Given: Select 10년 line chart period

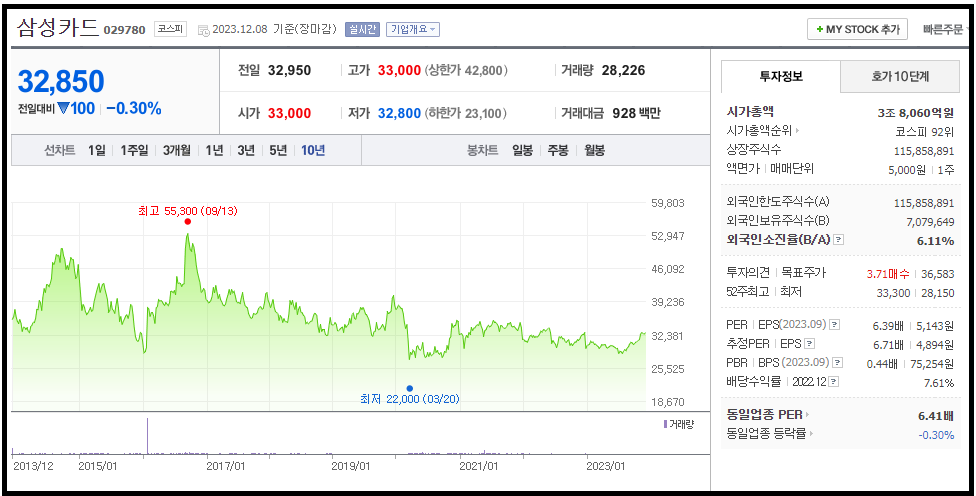Looking at the screenshot, I should point(313,150).
